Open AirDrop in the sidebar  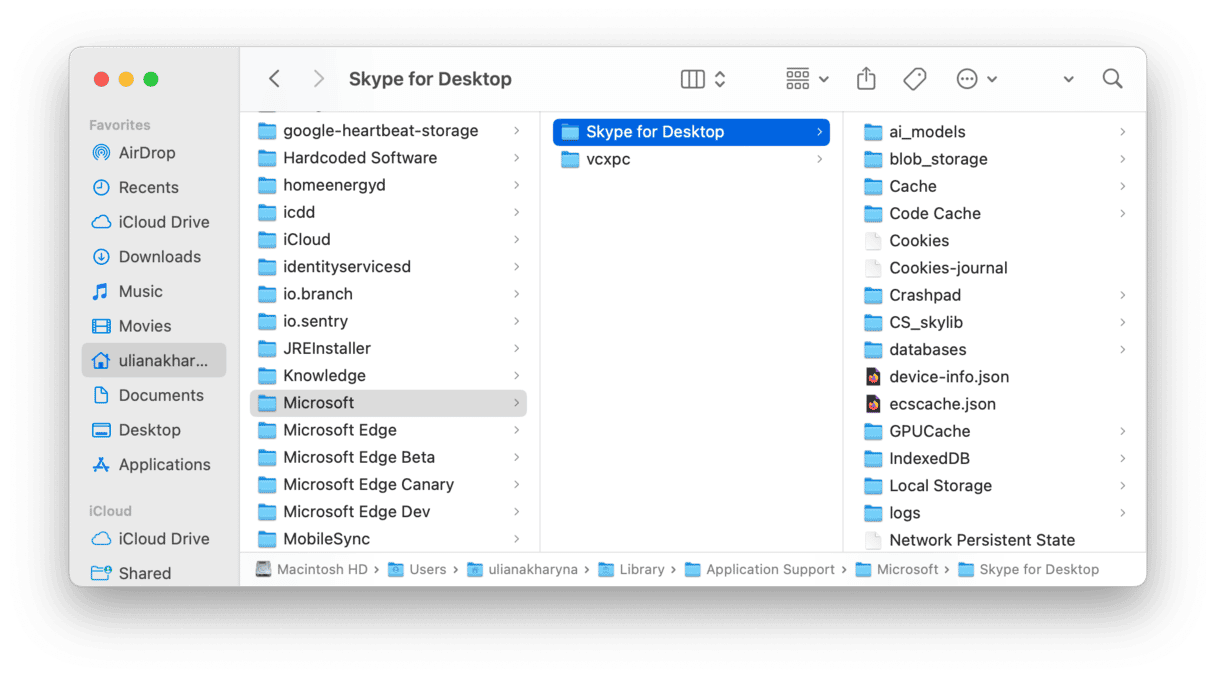click(146, 153)
